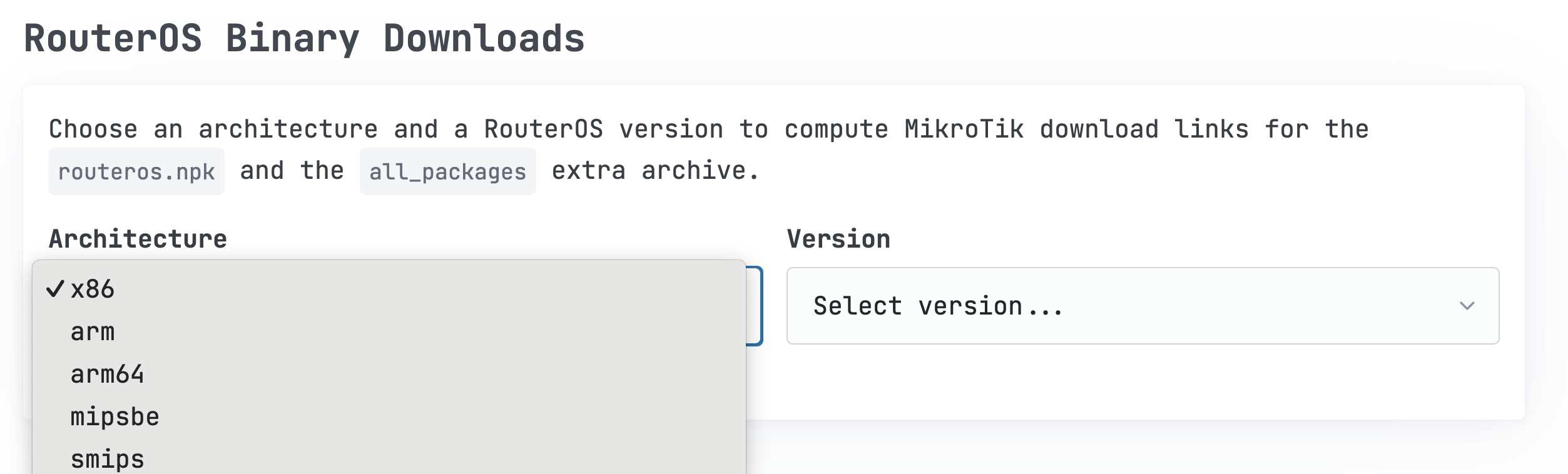Screen dimensions: 1568x474
Task: Select the mipsbe architecture option
Action: (x=115, y=417)
